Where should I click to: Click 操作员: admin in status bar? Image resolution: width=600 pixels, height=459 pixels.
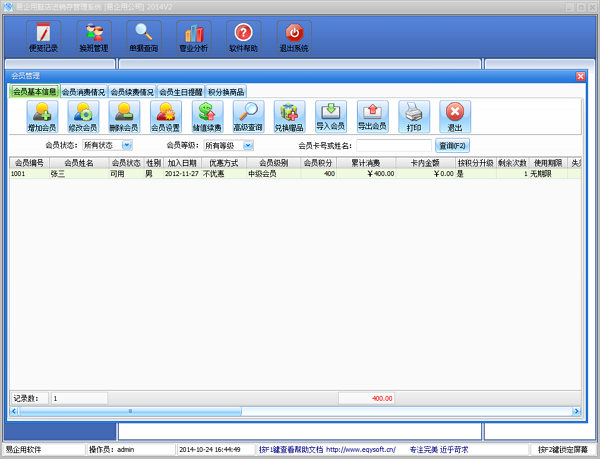pos(111,449)
